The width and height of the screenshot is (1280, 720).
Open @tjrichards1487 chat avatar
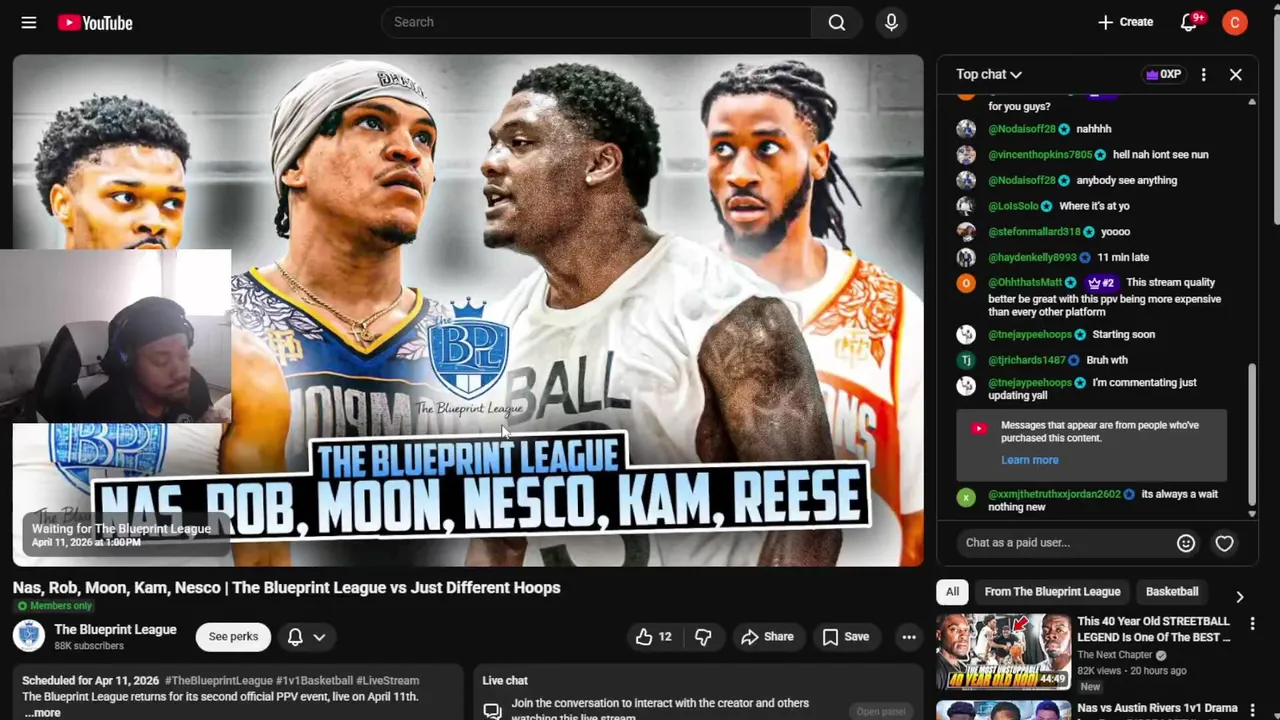tap(966, 360)
